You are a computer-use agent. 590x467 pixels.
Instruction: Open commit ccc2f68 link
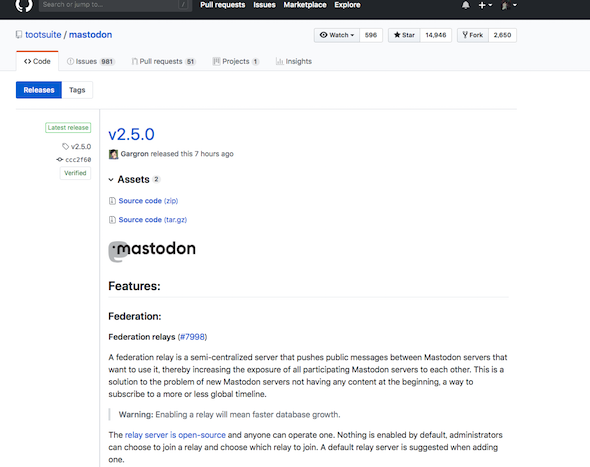(78, 160)
